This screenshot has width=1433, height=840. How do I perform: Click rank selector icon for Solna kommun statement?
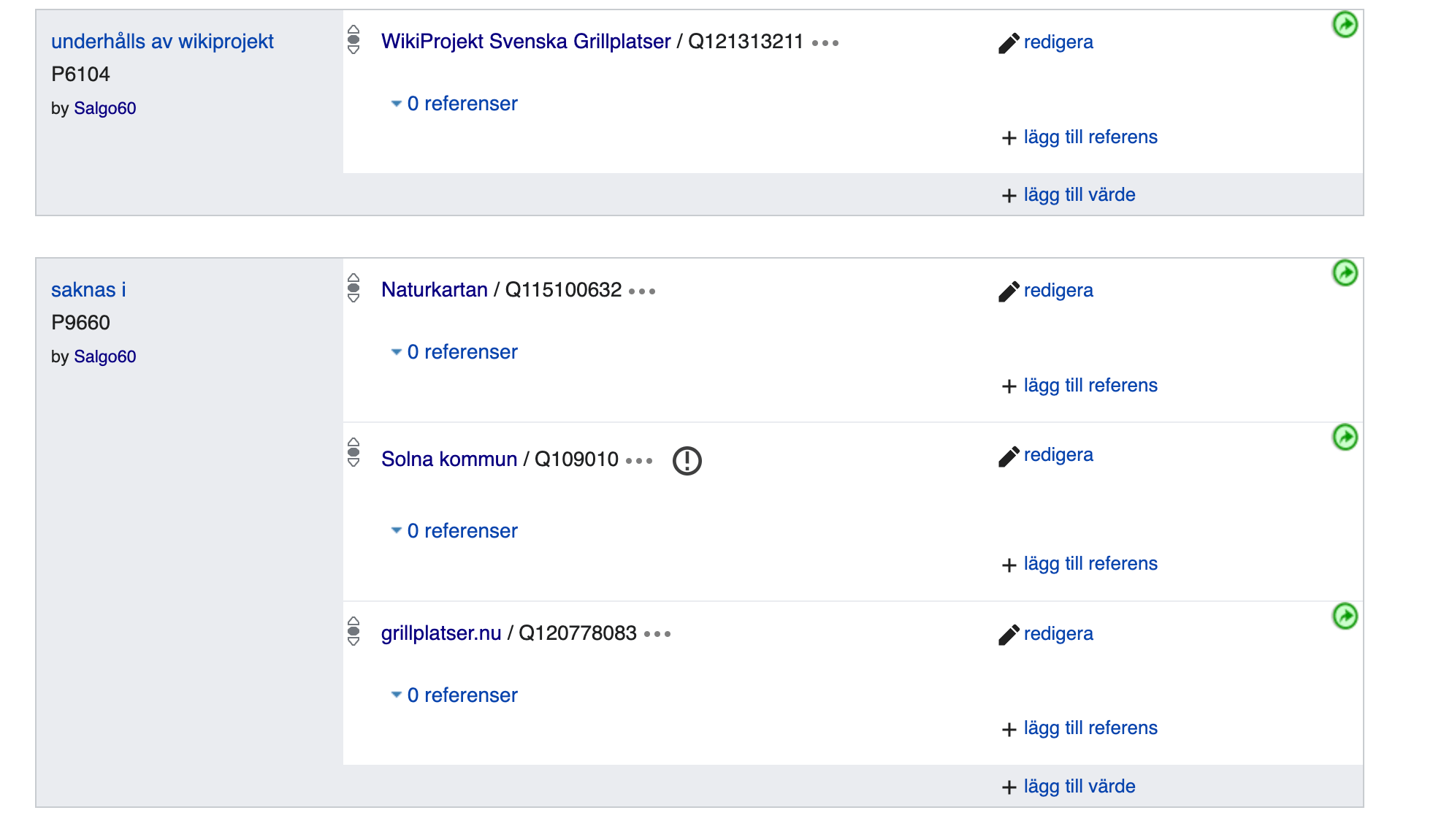(354, 453)
